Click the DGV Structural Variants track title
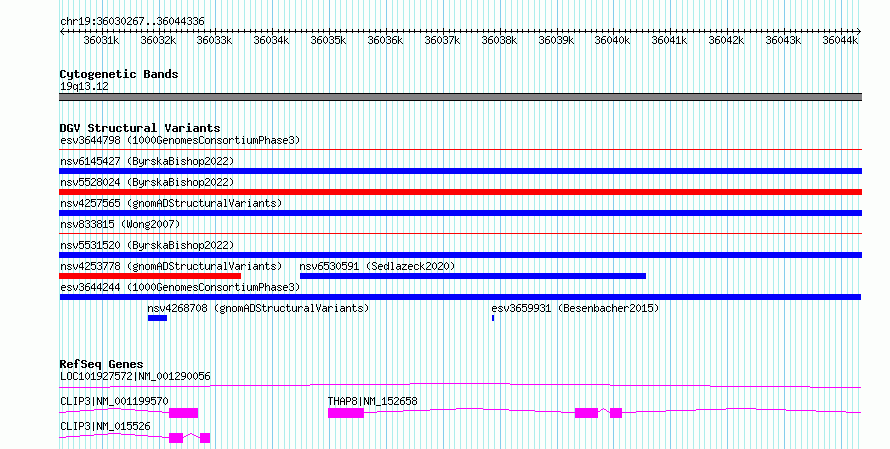Viewport: 890px width, 449px height. point(140,128)
